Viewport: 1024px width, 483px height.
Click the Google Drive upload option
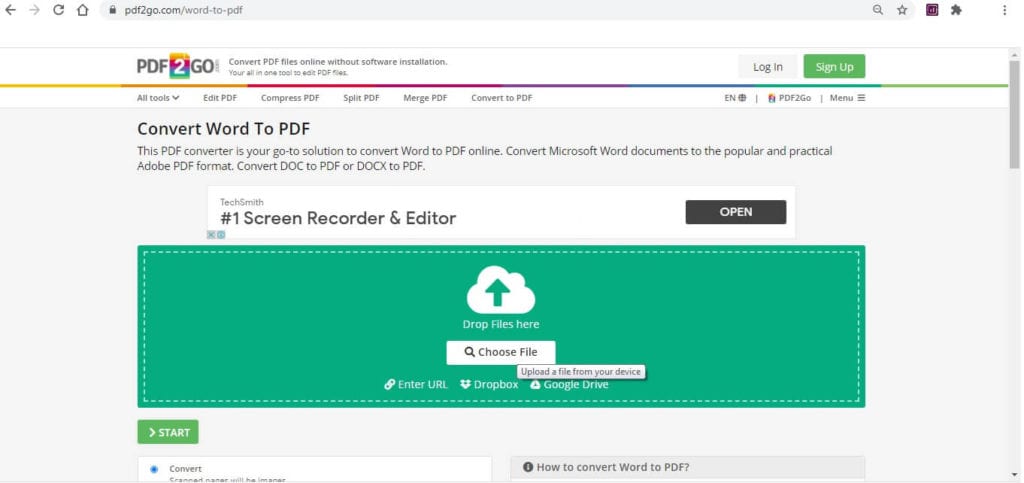569,385
